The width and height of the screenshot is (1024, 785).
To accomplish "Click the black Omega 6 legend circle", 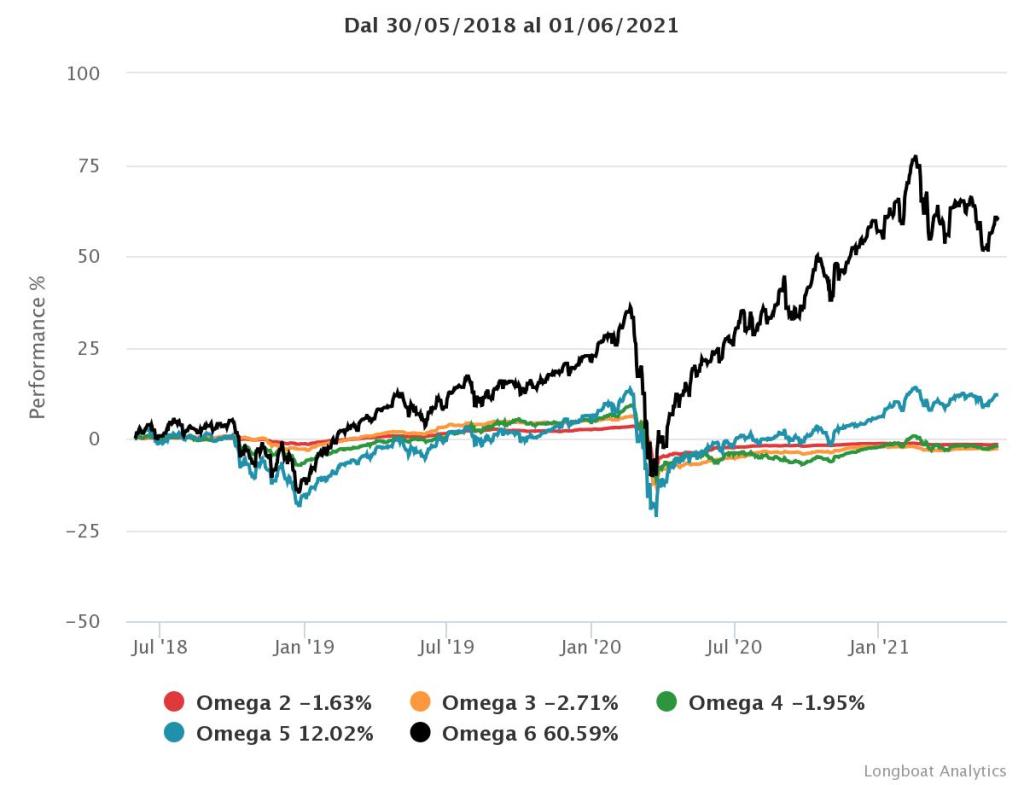I will [420, 733].
